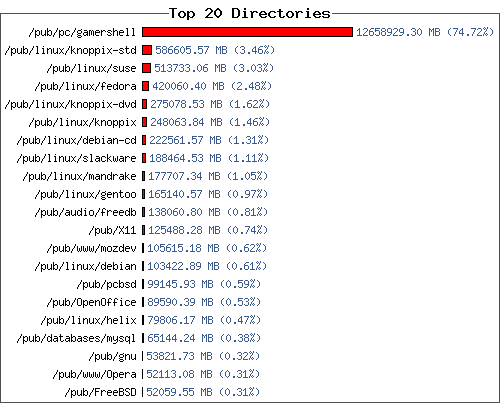Click the /pub/pc/gamershell red bar
The image size is (500, 403).
click(247, 32)
